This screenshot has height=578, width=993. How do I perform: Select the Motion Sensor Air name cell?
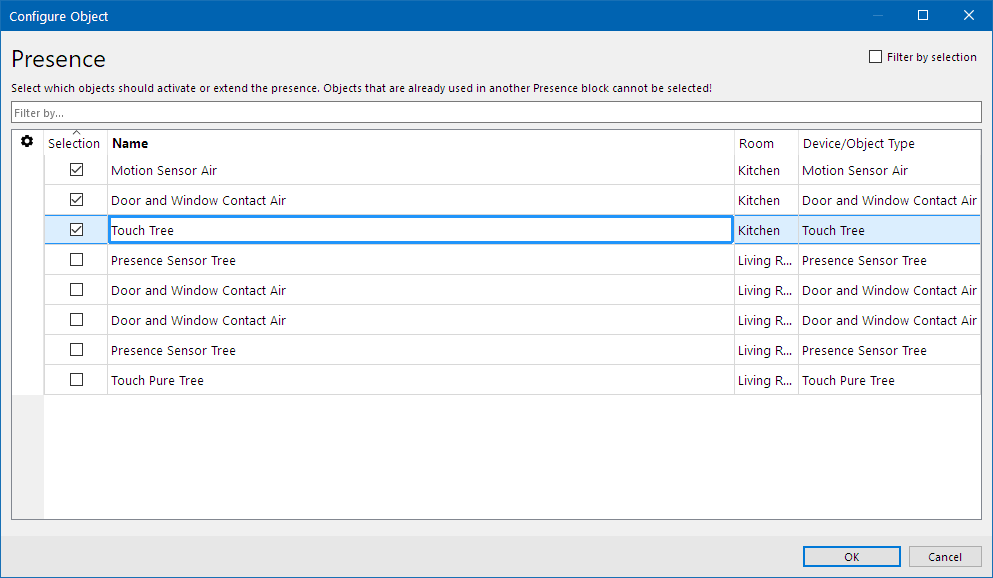point(421,170)
